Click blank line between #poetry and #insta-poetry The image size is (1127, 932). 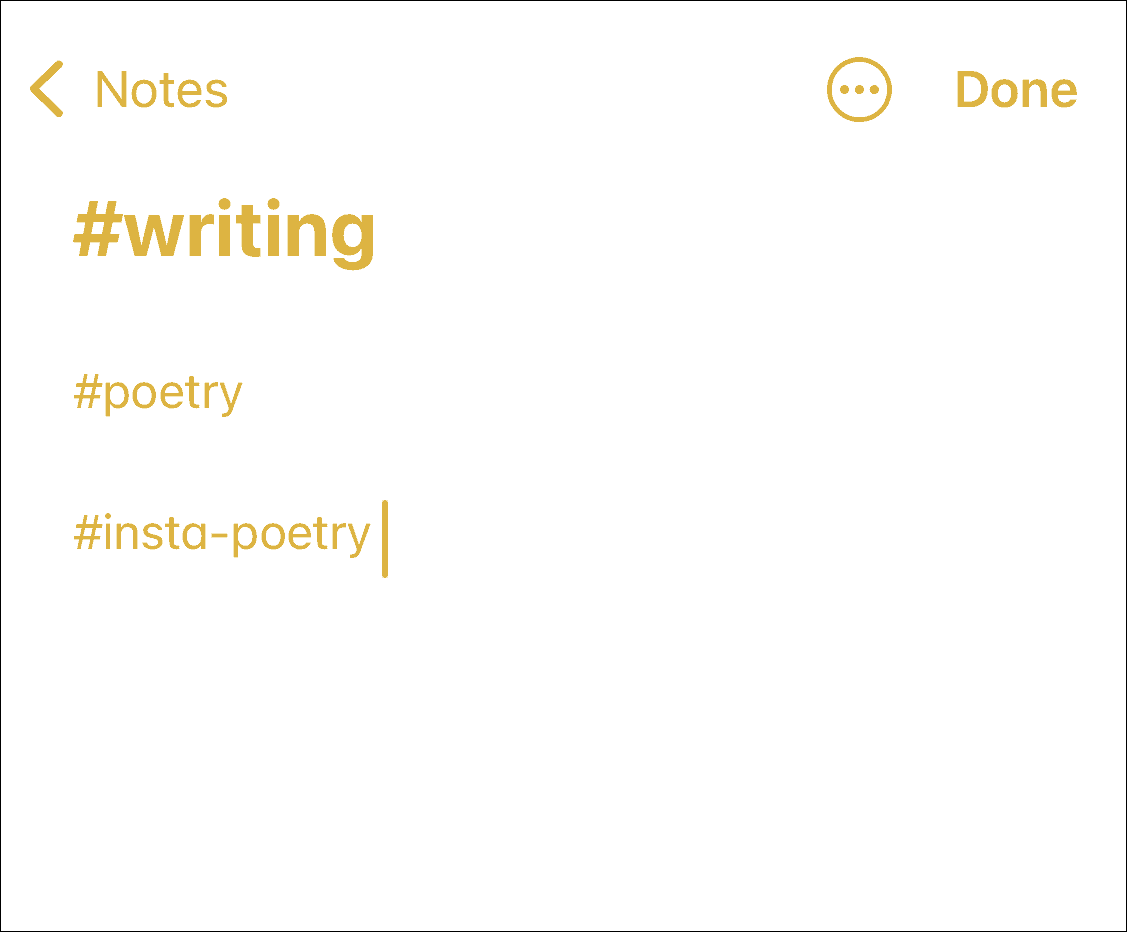[x=400, y=463]
